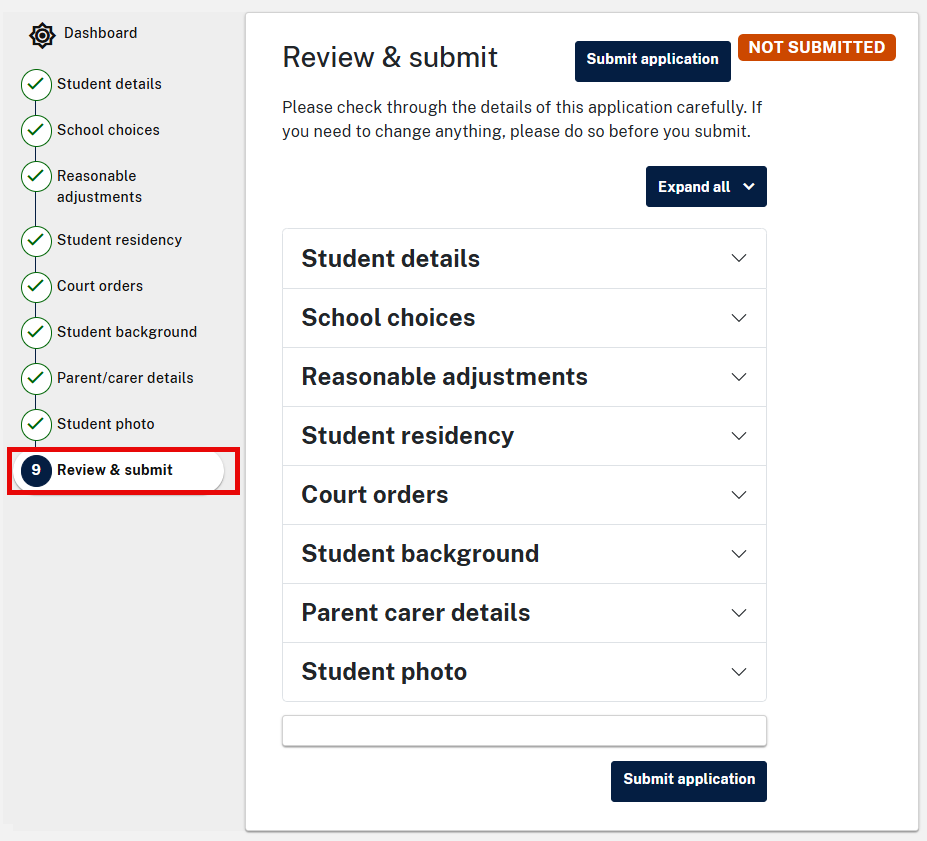Screen dimensions: 927x841
Task: Click the green checkmark beside Student residency
Action: 36,241
